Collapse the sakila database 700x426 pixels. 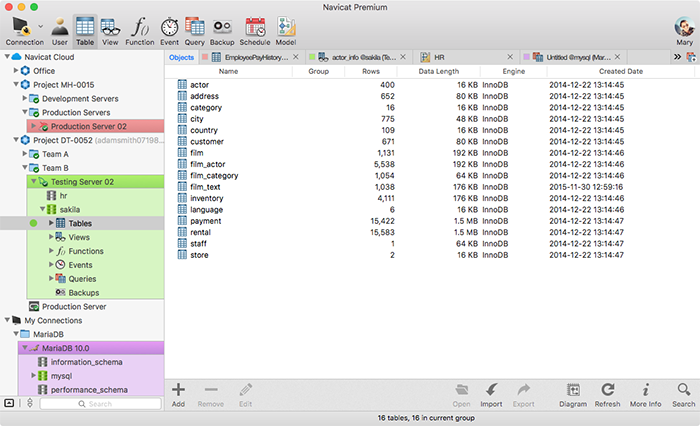click(x=42, y=209)
